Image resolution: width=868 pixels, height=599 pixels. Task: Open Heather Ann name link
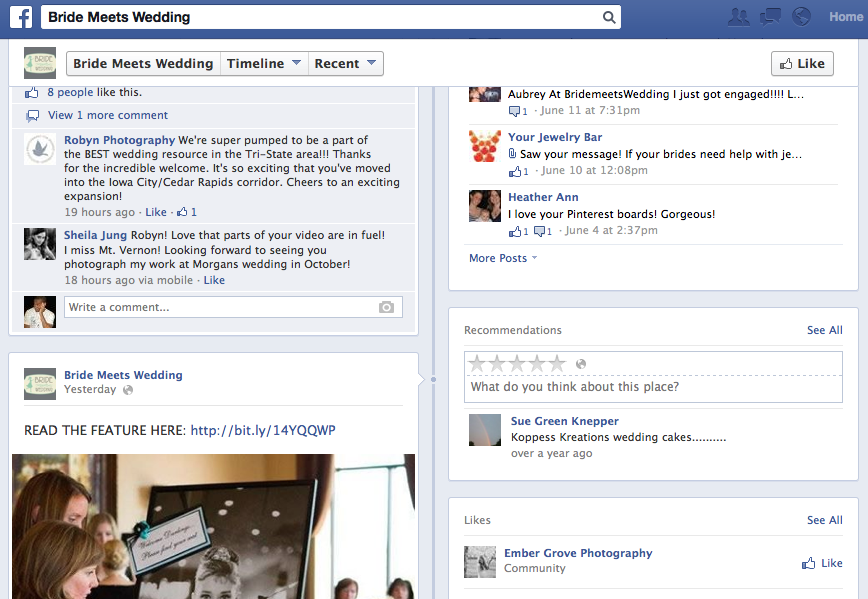point(543,197)
